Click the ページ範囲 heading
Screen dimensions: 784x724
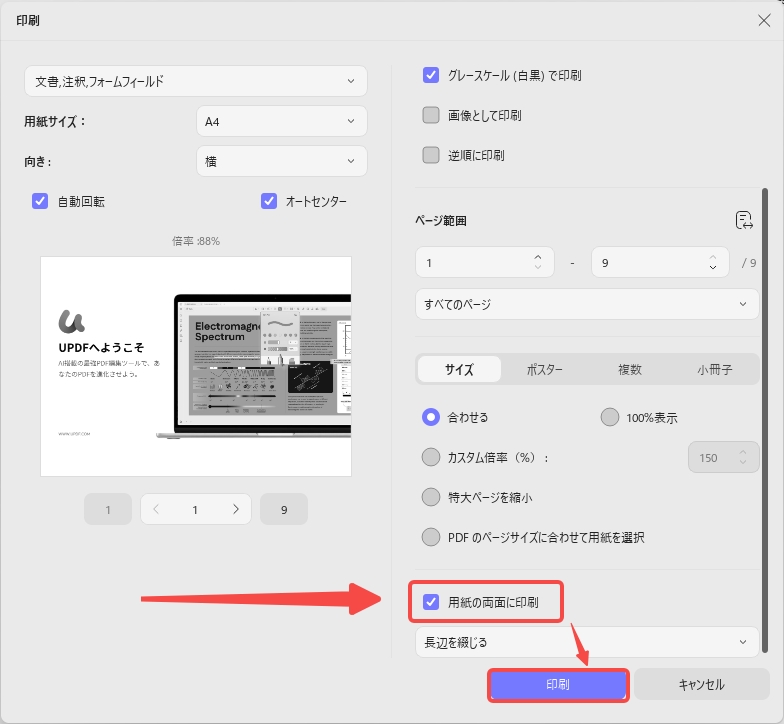pos(440,220)
